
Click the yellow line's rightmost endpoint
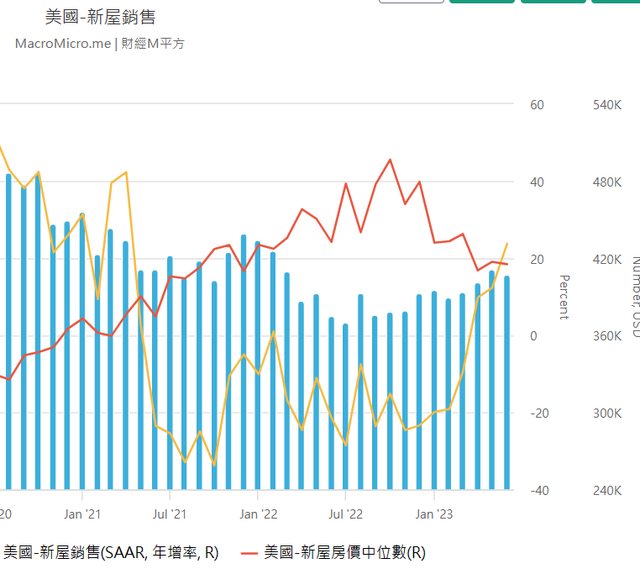[x=507, y=243]
